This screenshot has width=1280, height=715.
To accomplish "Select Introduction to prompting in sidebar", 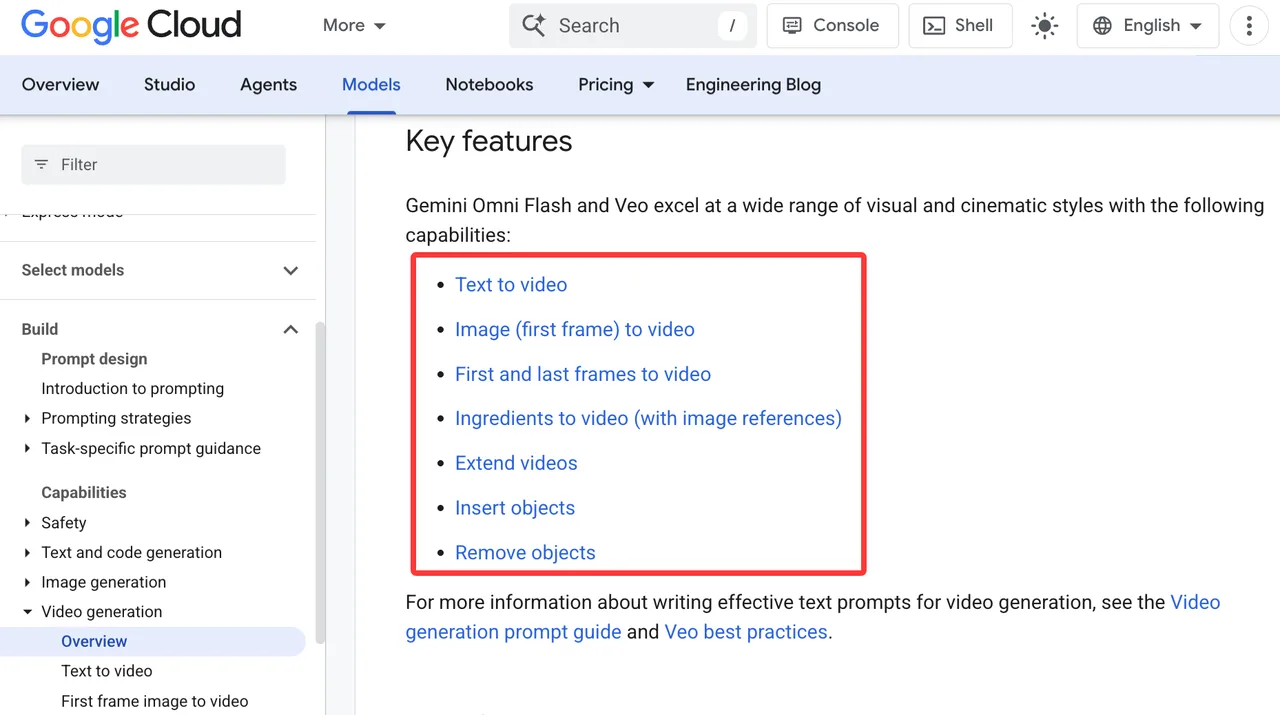I will pyautogui.click(x=132, y=389).
